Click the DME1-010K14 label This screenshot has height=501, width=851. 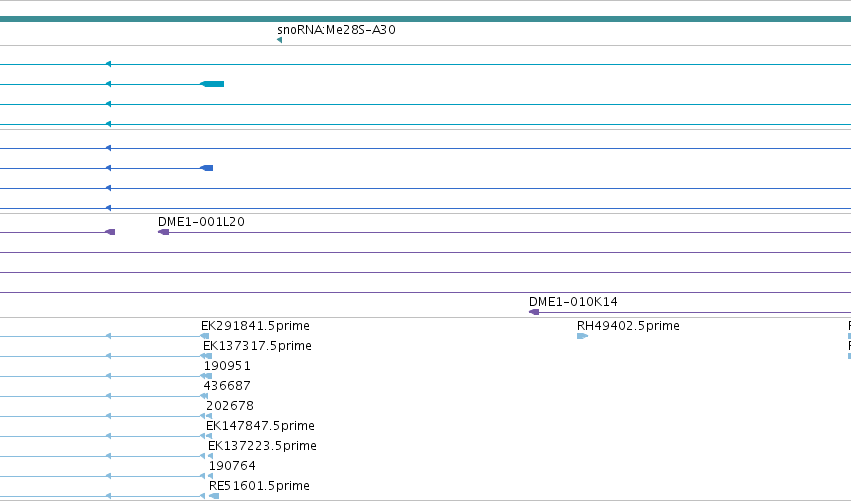(x=573, y=302)
